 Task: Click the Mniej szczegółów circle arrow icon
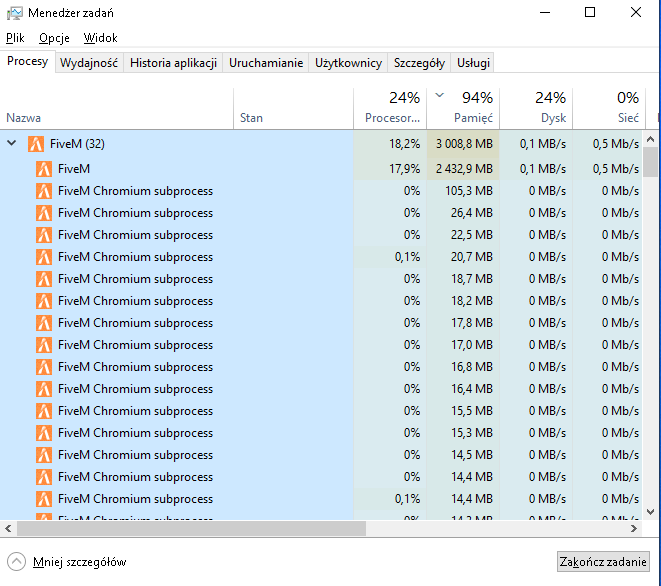16,562
